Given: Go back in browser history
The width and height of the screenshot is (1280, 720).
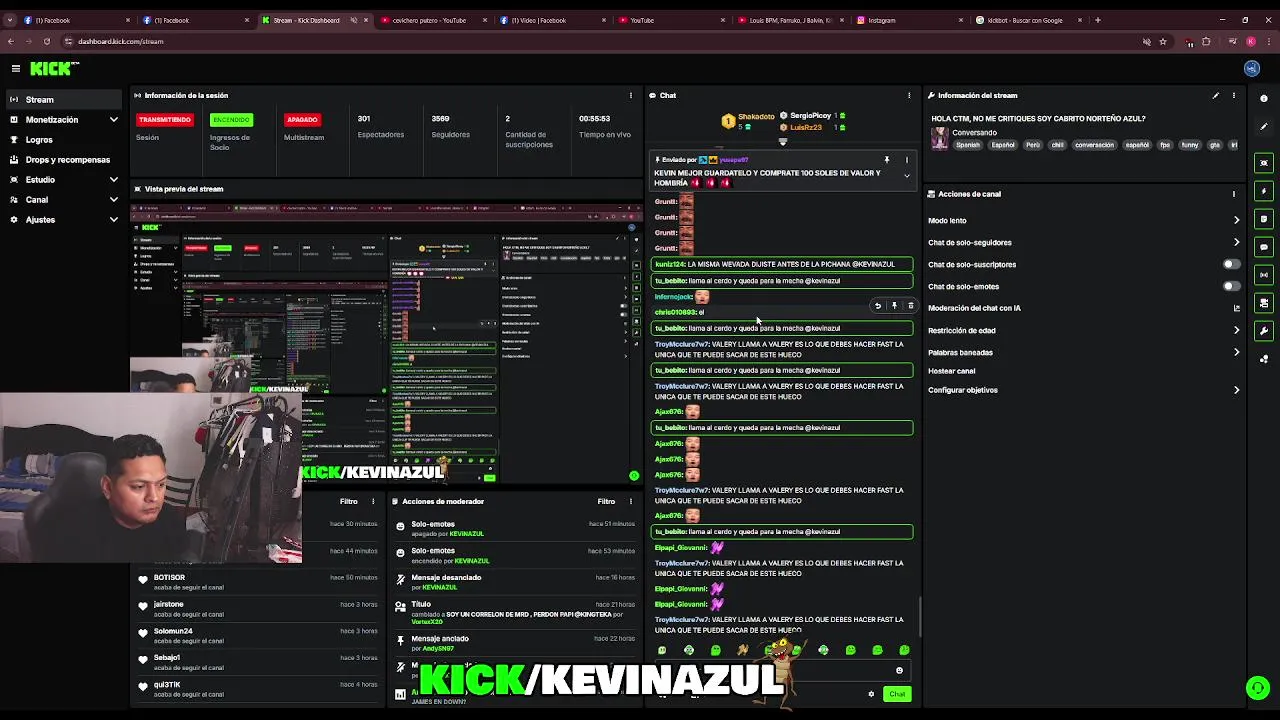Looking at the screenshot, I should pyautogui.click(x=11, y=41).
